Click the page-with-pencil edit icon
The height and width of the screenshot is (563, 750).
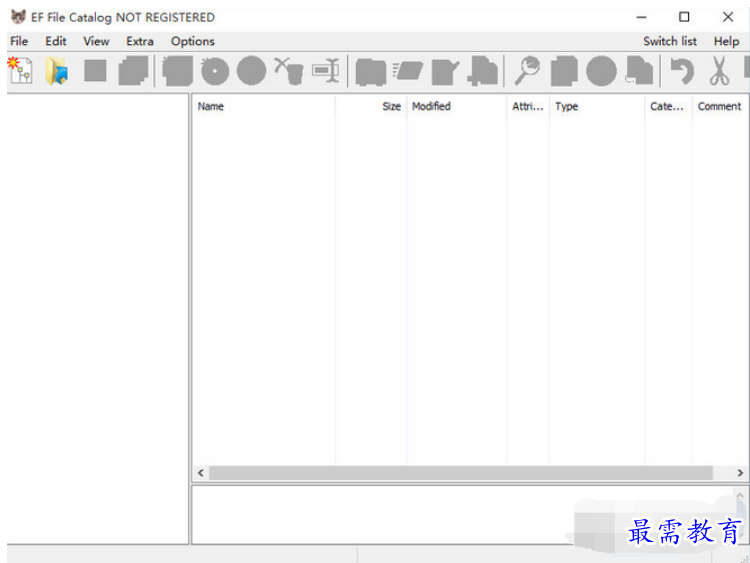pyautogui.click(x=445, y=72)
